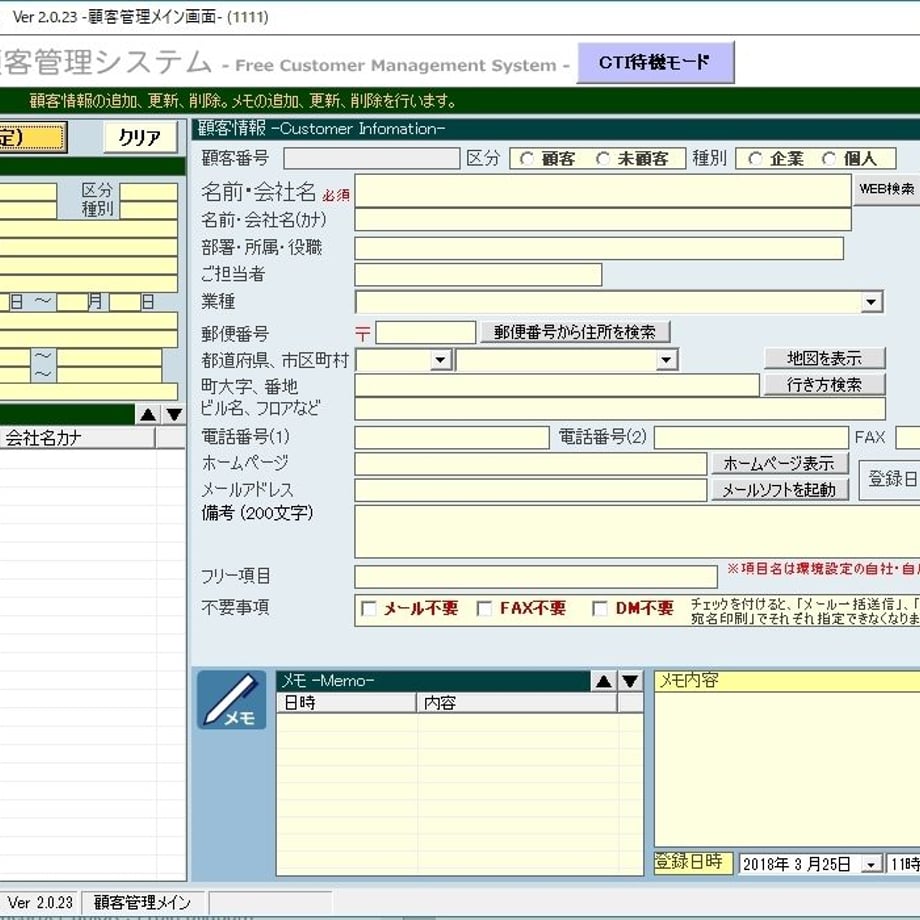Screen dimensions: 920x920
Task: Click the フリー項目 input field
Action: coord(536,577)
